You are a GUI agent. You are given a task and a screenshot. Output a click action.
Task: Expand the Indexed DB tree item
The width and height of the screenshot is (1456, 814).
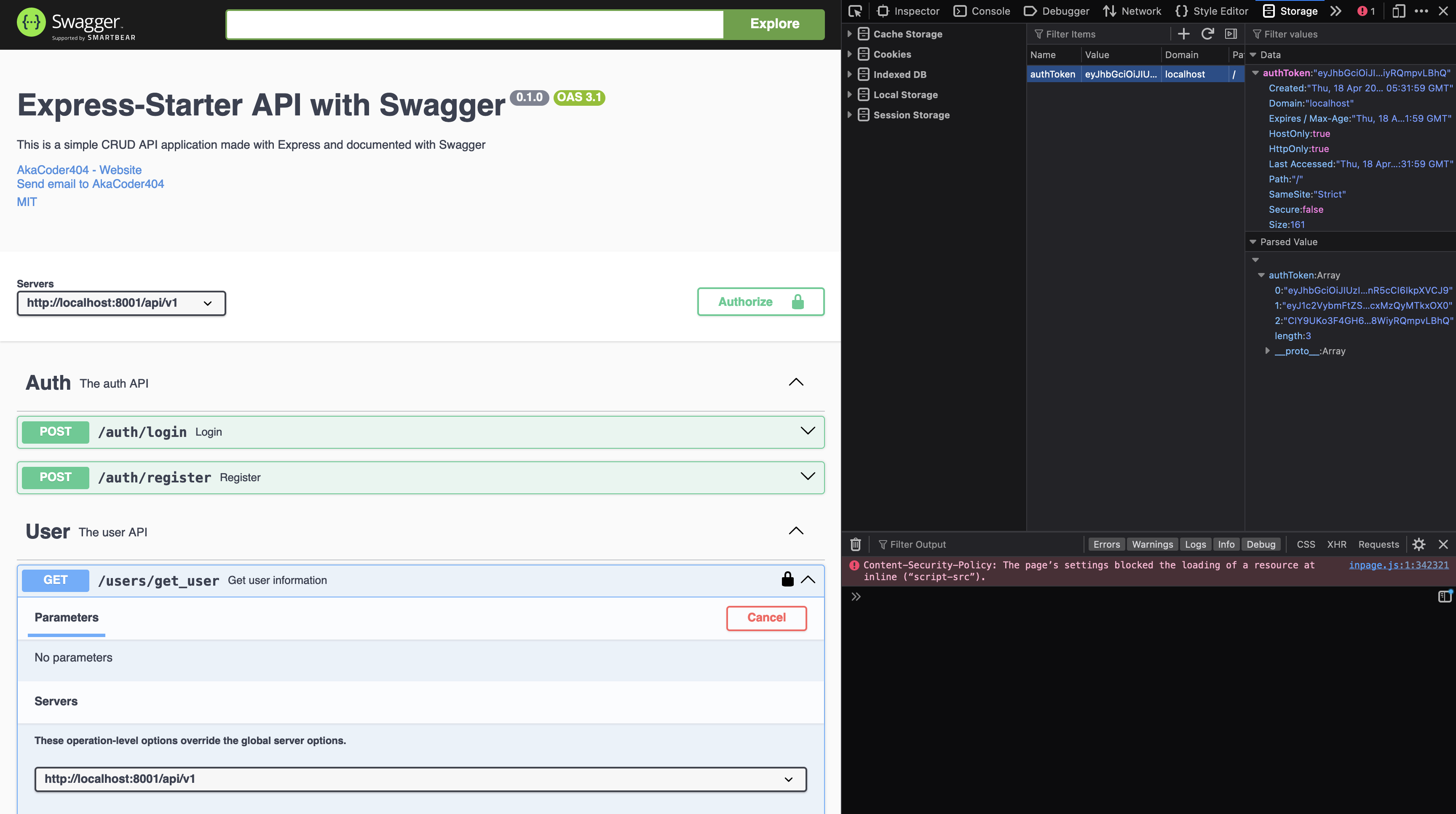pyautogui.click(x=849, y=74)
